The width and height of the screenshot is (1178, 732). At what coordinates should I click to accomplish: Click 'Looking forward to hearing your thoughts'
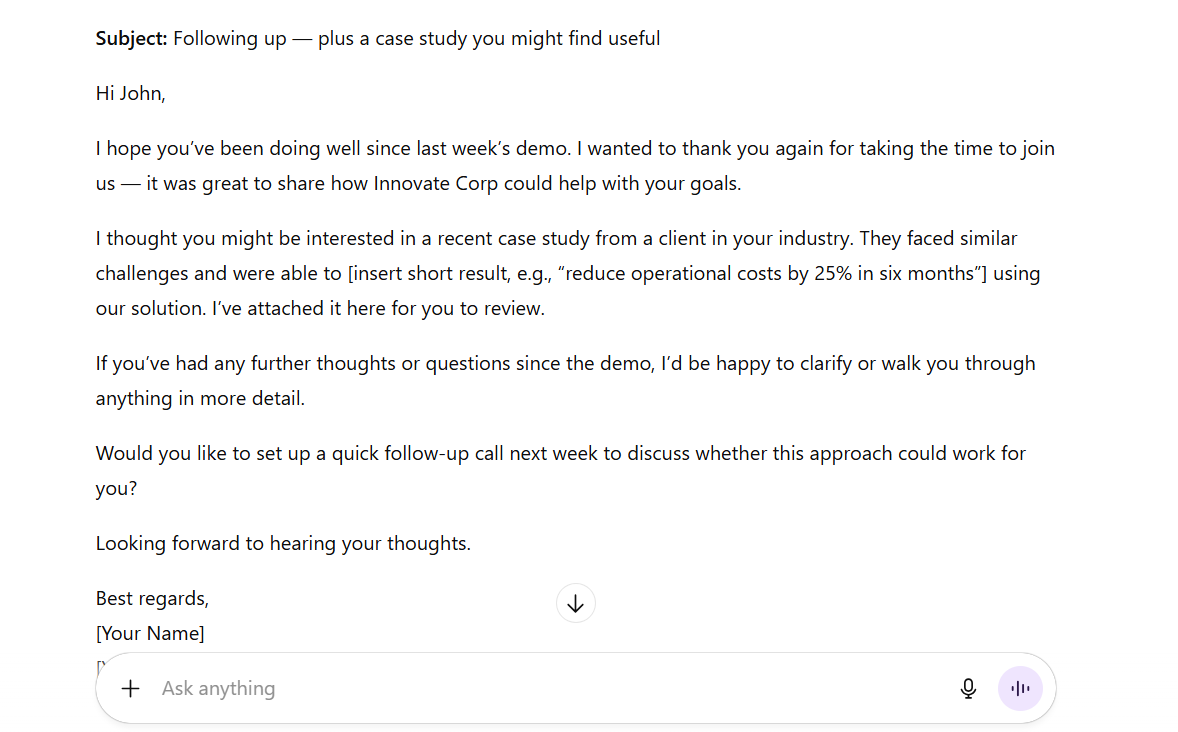pyautogui.click(x=283, y=543)
